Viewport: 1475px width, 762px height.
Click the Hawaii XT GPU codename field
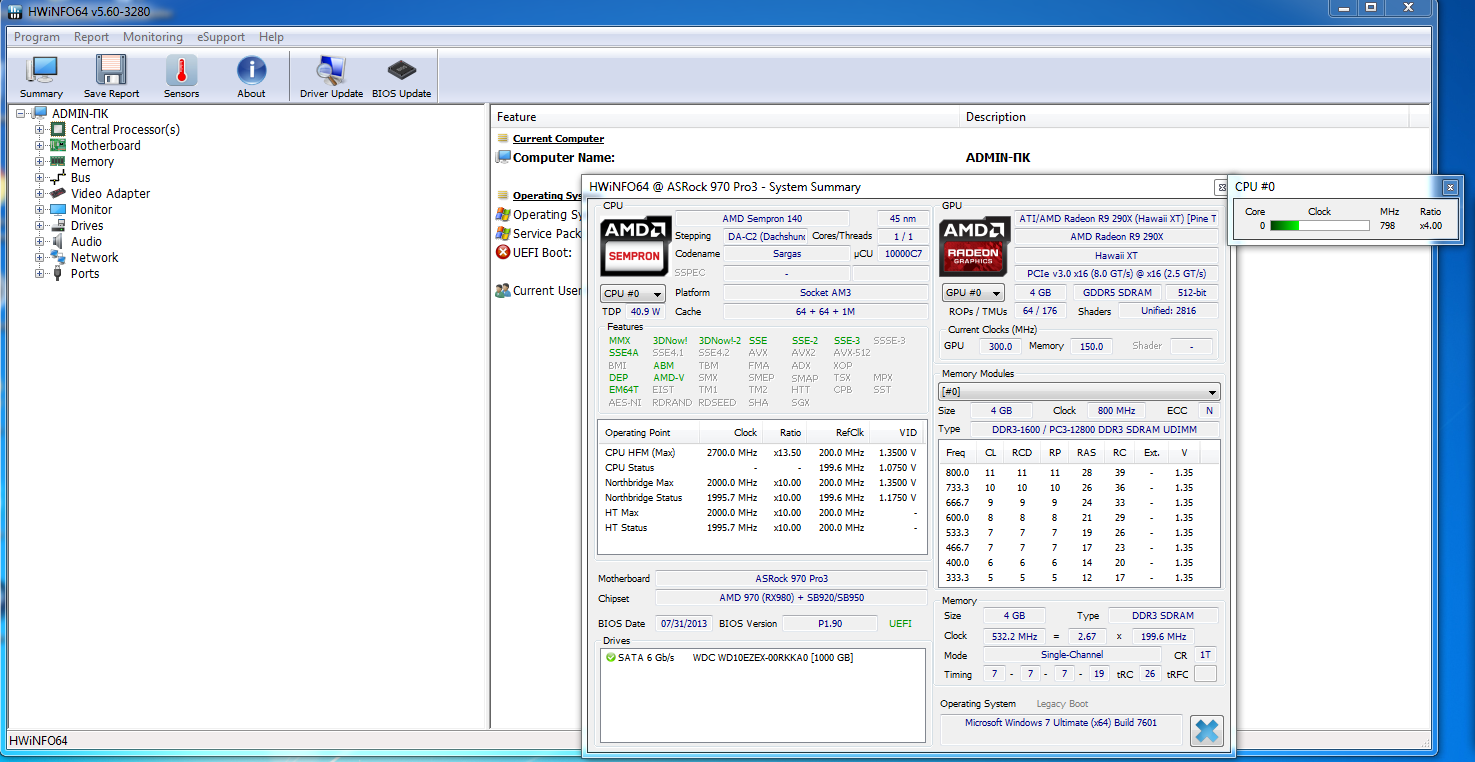tap(1116, 255)
